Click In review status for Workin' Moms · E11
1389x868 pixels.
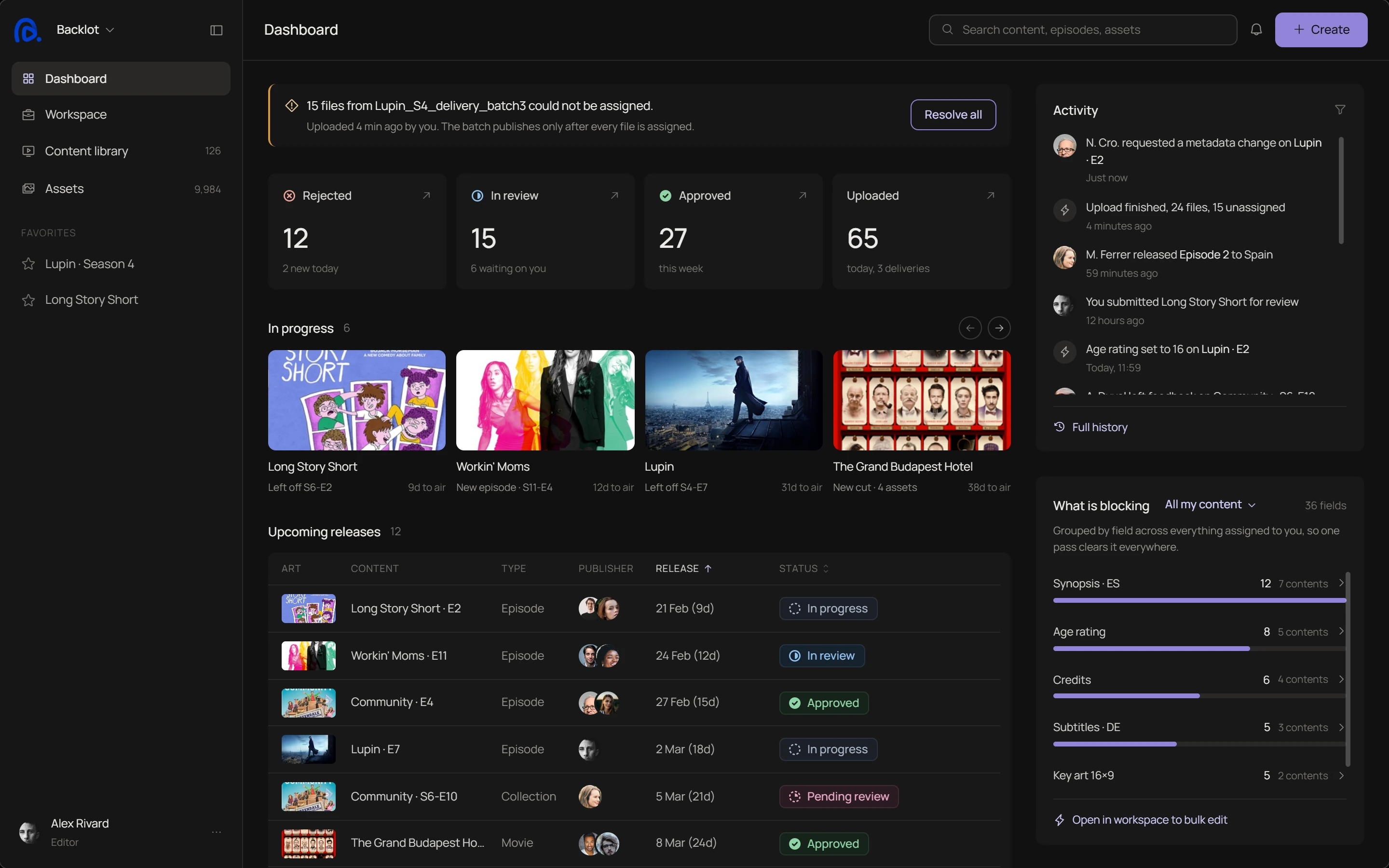pos(822,656)
